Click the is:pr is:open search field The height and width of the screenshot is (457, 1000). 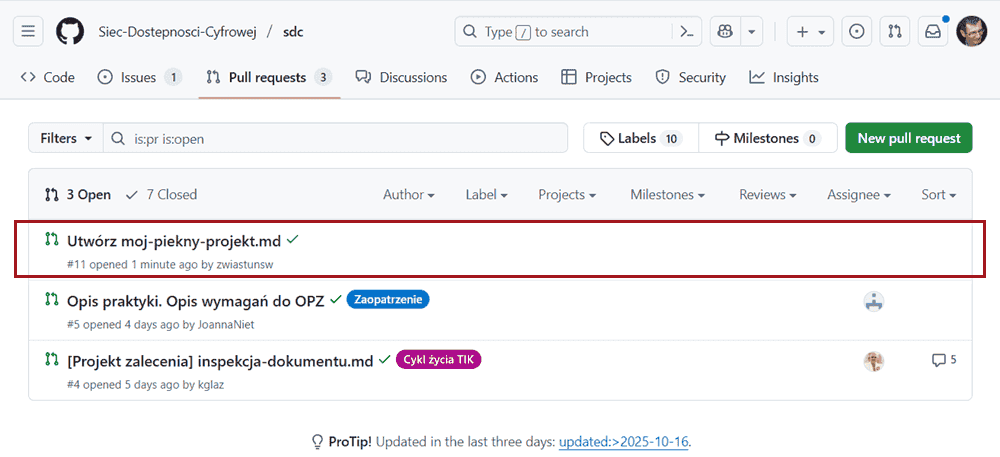(x=340, y=139)
